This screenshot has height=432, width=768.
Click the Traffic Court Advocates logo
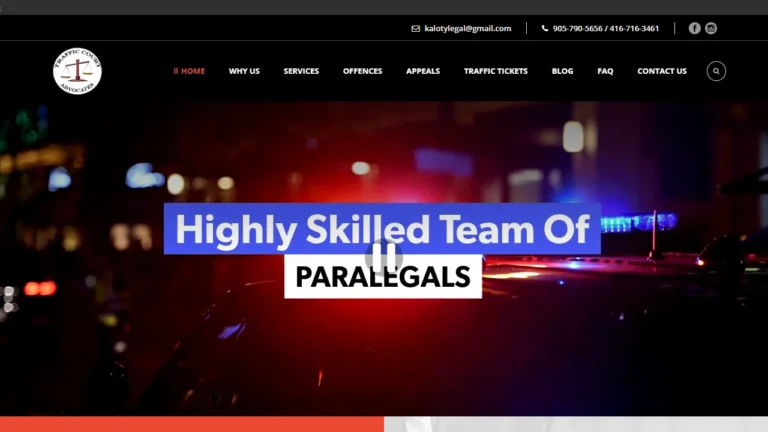(77, 71)
